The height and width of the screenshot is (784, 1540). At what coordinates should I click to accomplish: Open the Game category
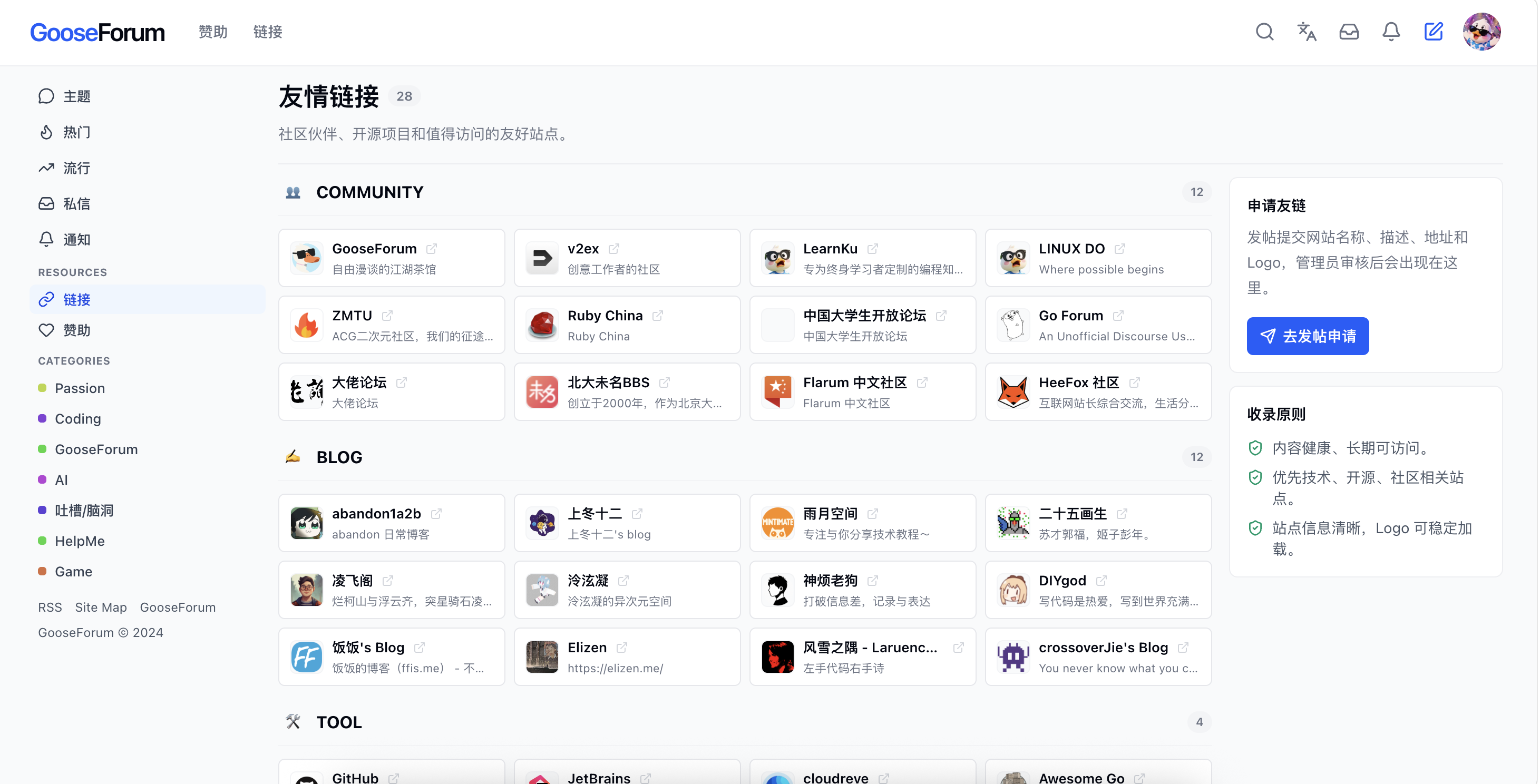pyautogui.click(x=65, y=571)
